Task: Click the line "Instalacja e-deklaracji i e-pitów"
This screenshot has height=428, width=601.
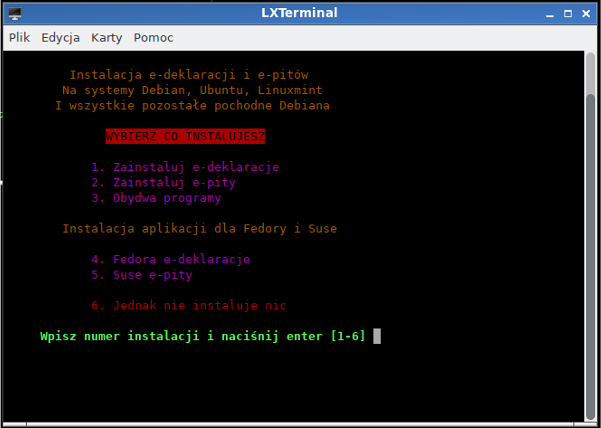Action: tap(189, 75)
